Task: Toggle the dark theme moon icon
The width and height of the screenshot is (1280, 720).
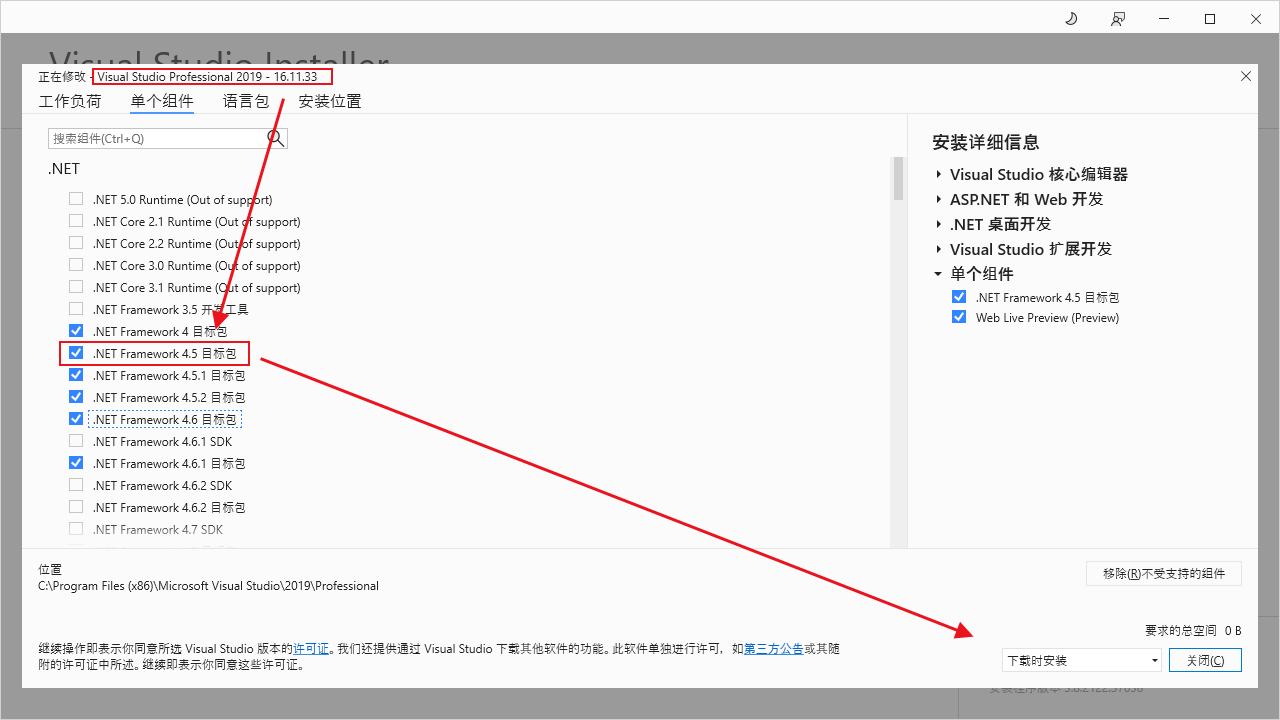Action: 1071,19
